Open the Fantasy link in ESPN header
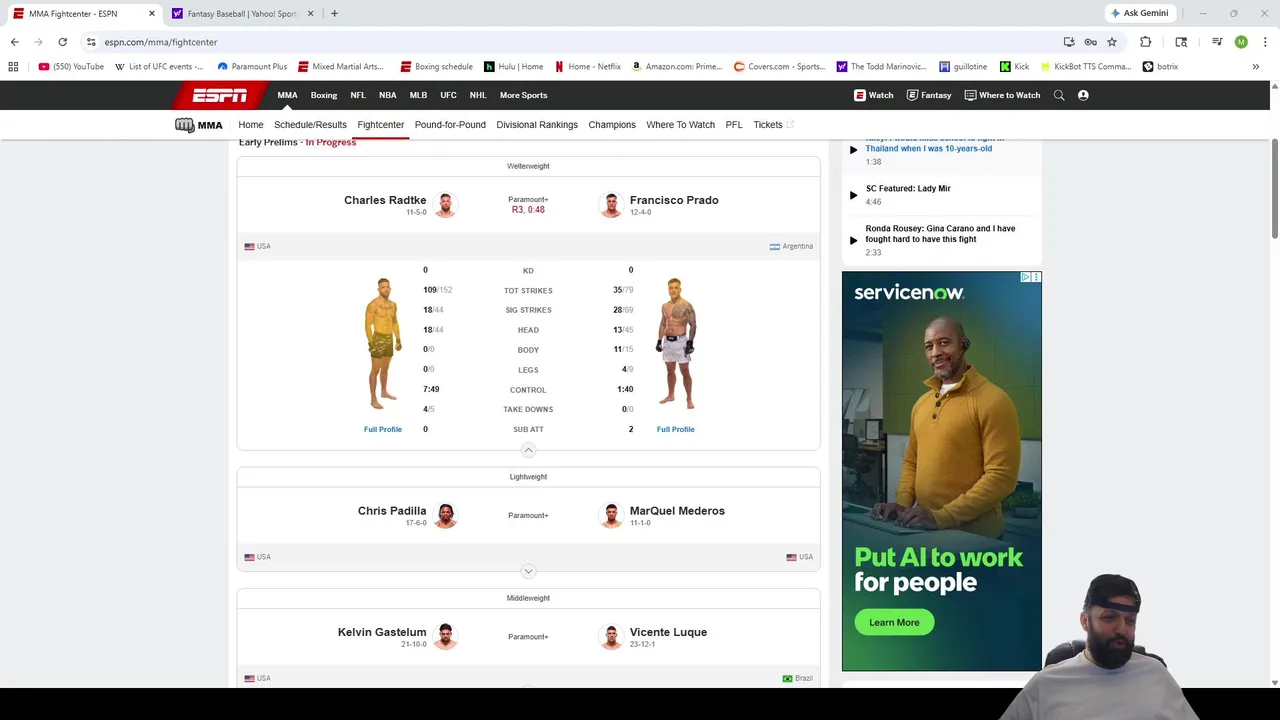 pyautogui.click(x=928, y=95)
